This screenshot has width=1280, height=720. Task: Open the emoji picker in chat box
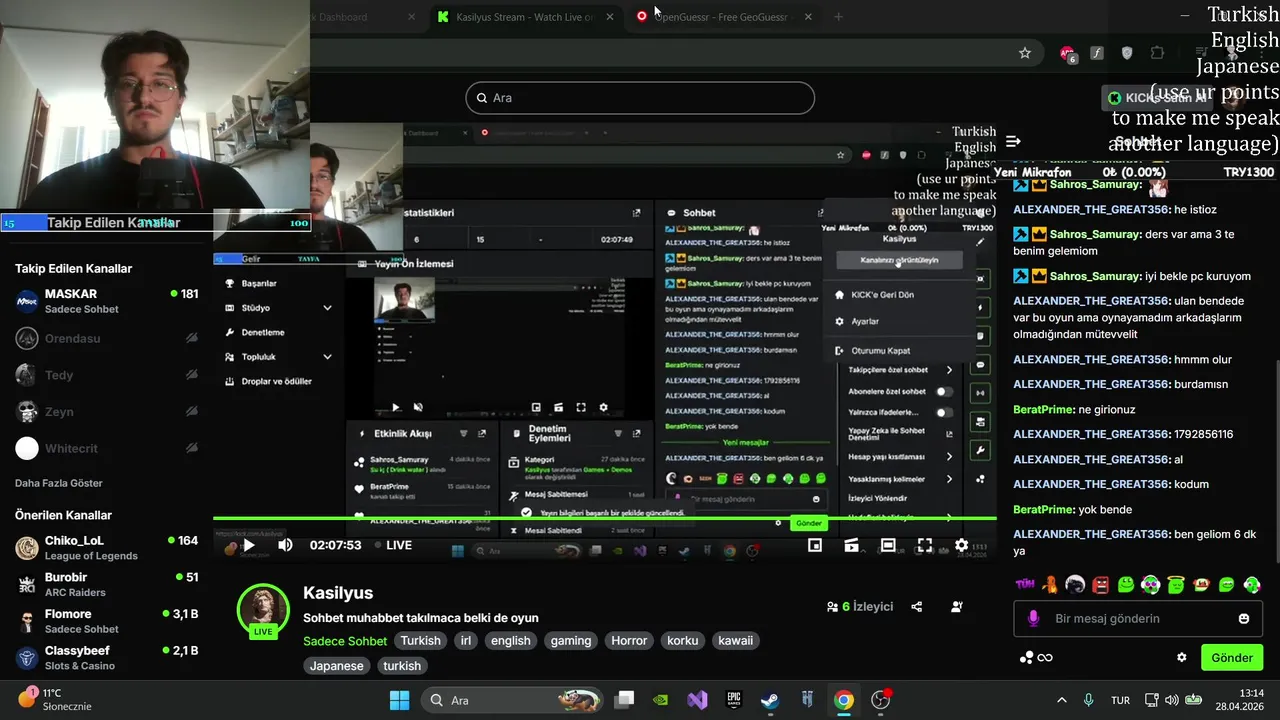point(1244,619)
